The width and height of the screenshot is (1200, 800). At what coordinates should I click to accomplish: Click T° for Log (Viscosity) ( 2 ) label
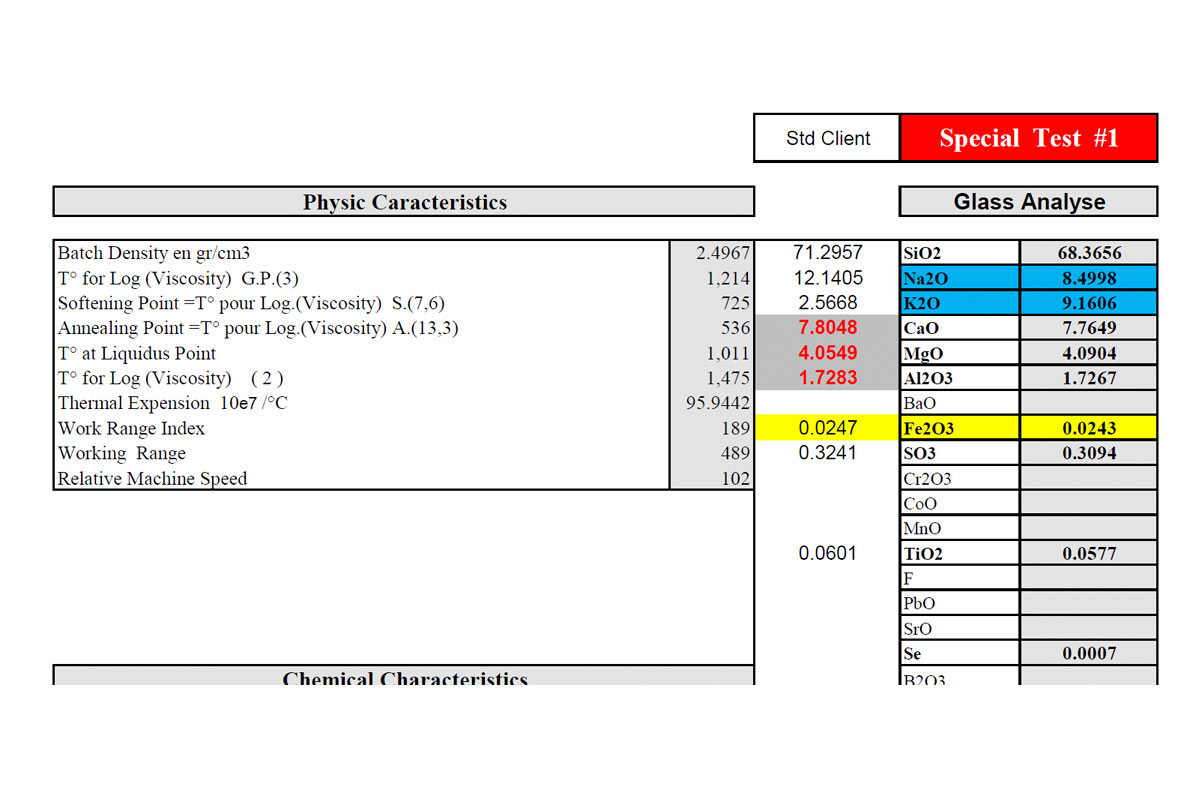tap(170, 378)
